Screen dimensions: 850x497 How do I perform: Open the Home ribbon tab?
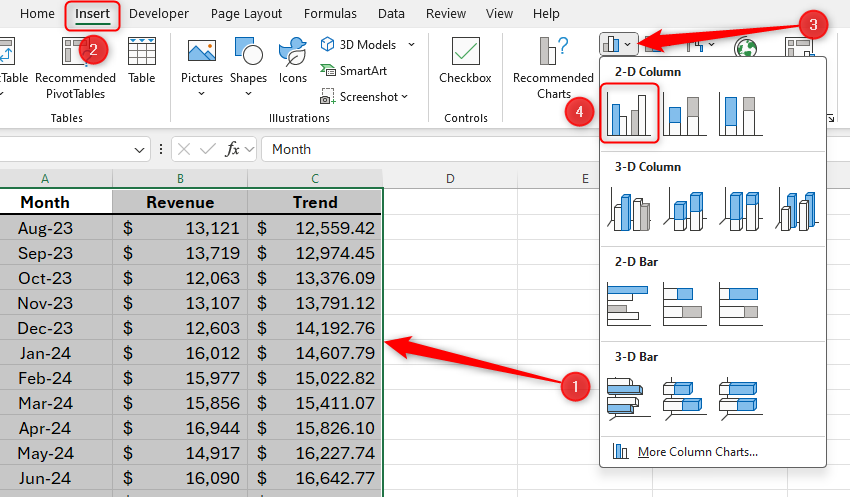coord(37,14)
